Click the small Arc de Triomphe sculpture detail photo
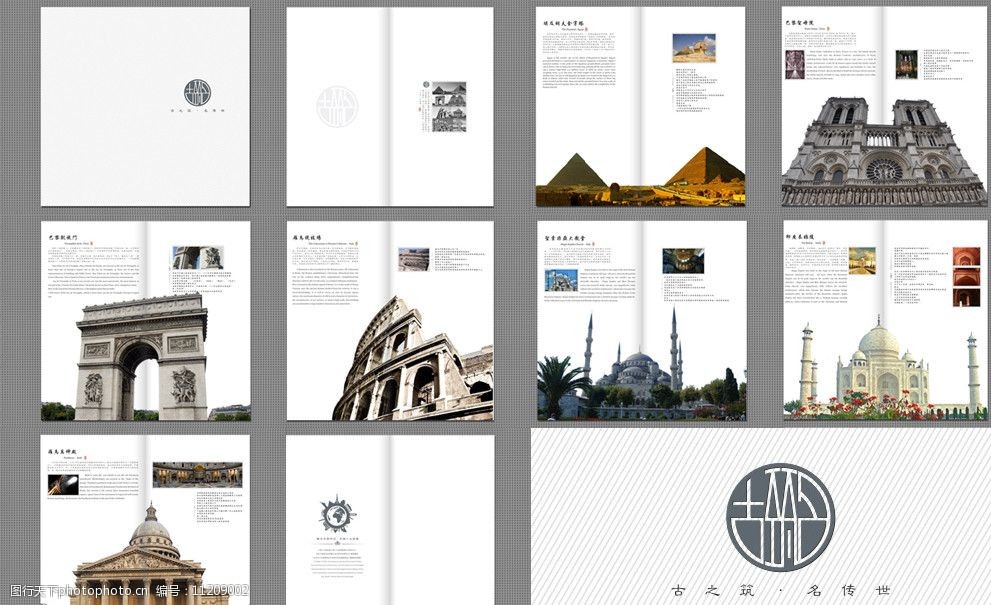991x605 pixels. point(197,258)
